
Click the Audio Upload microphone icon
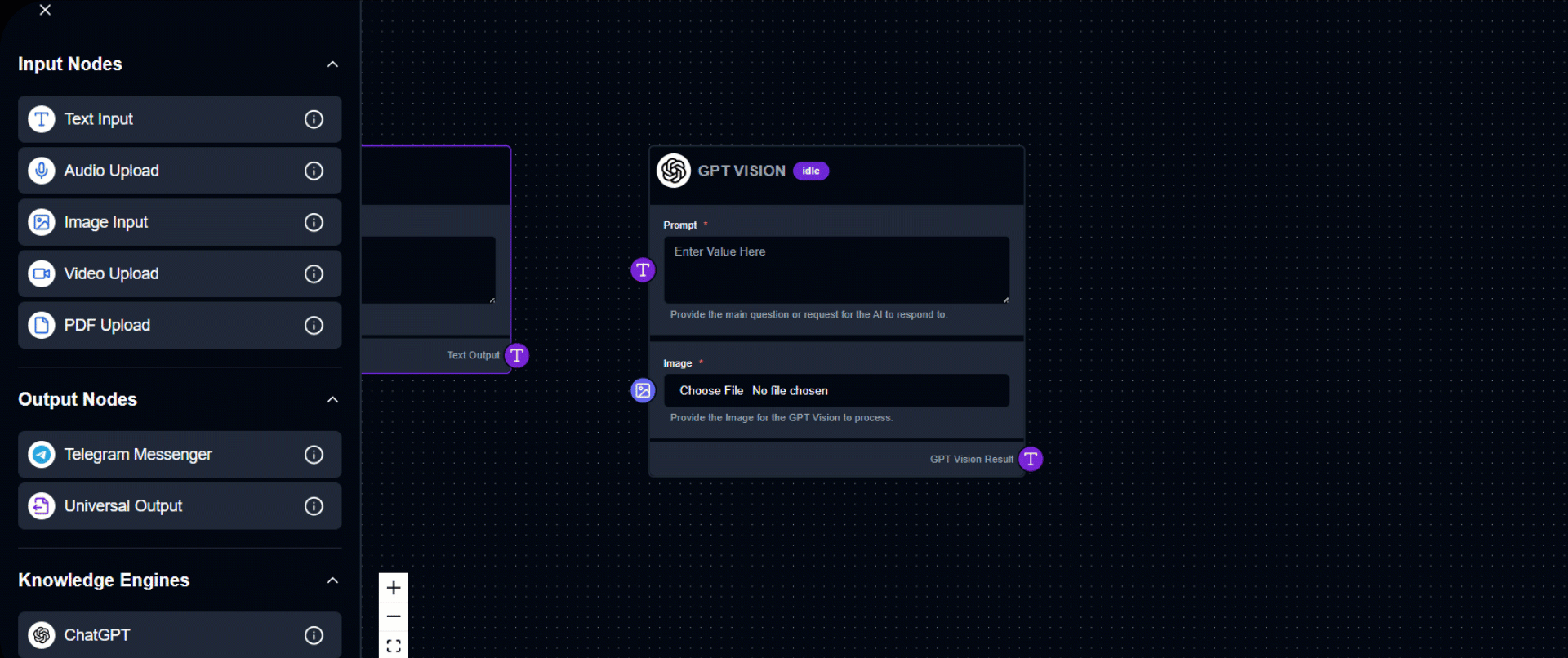42,171
